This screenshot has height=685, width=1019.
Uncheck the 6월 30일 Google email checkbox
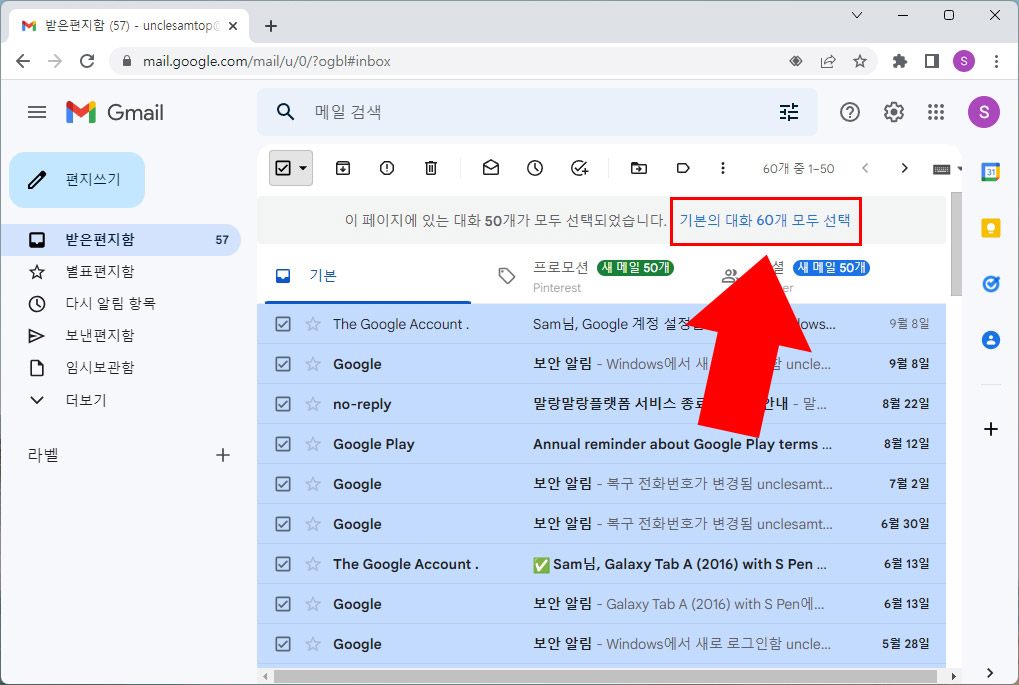pos(283,524)
